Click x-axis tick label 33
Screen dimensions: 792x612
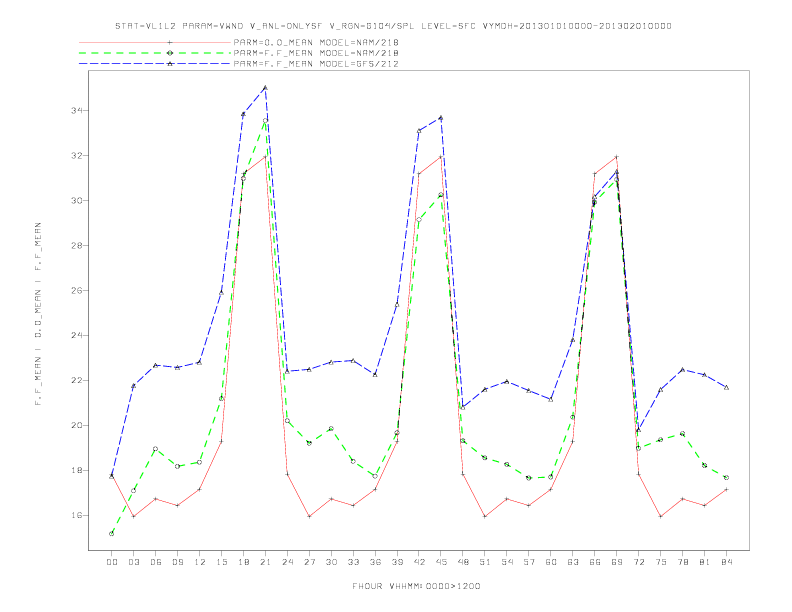pos(353,562)
